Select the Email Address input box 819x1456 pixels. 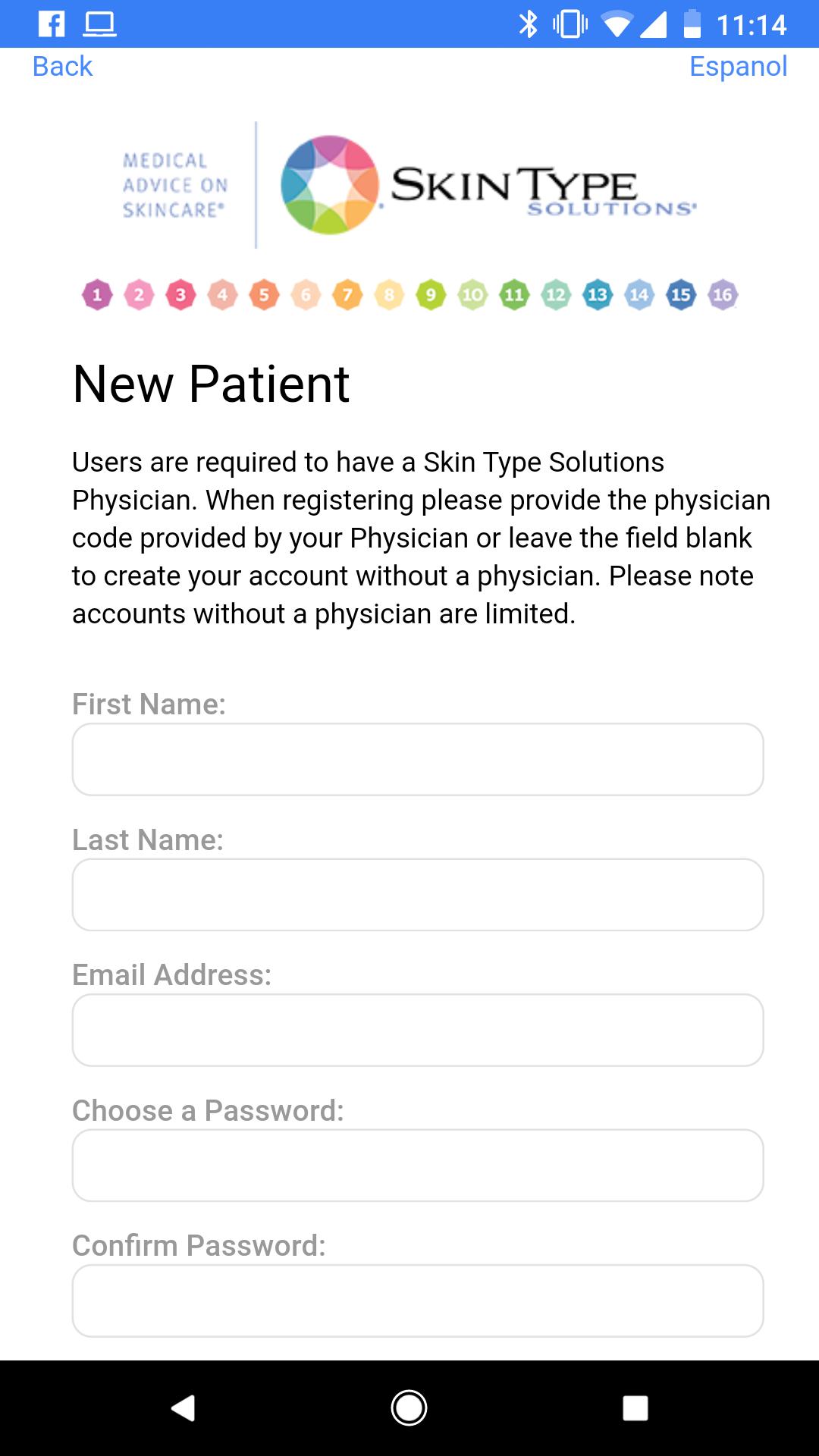click(x=418, y=1030)
